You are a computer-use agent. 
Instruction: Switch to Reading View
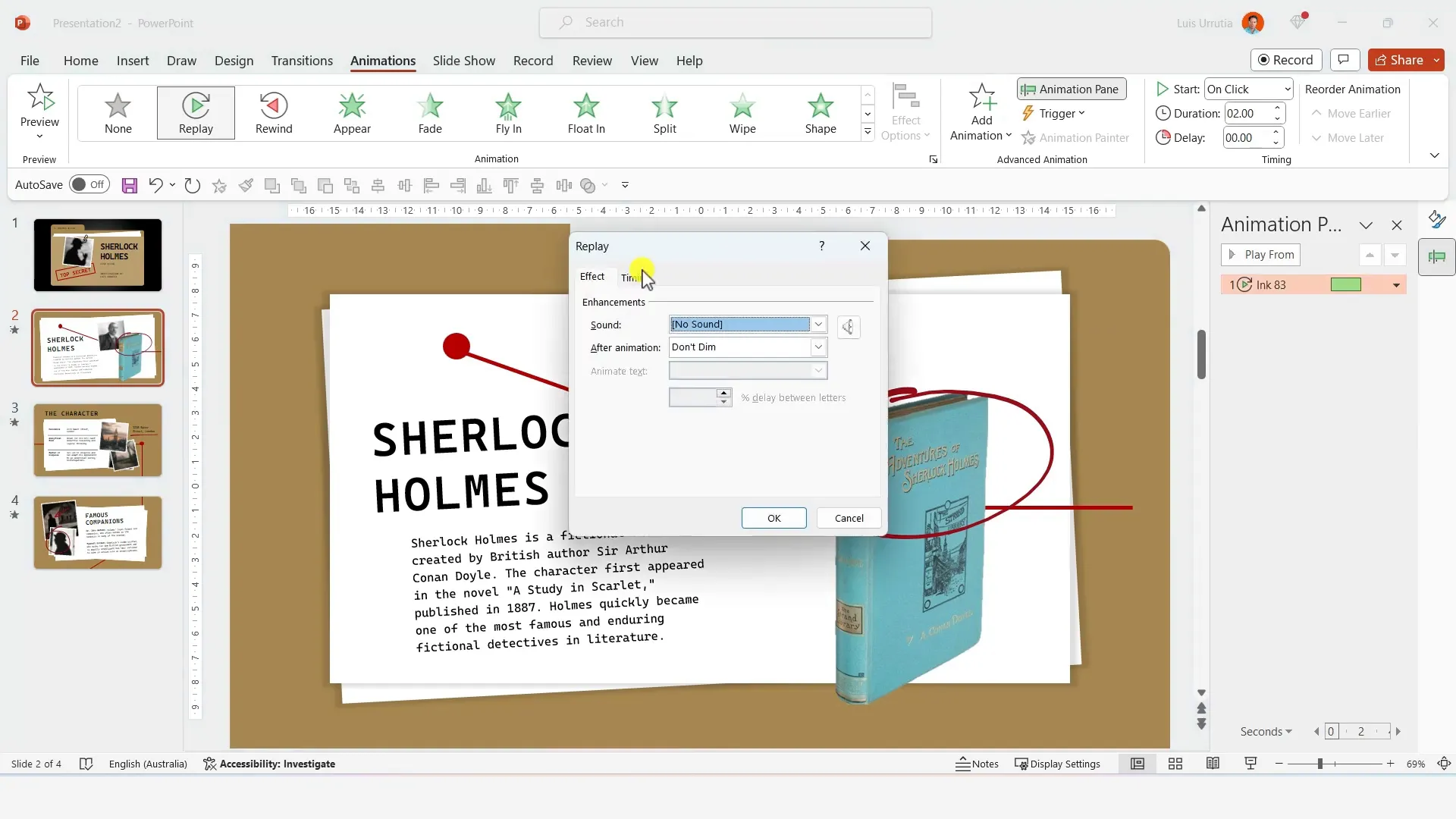pyautogui.click(x=1213, y=764)
